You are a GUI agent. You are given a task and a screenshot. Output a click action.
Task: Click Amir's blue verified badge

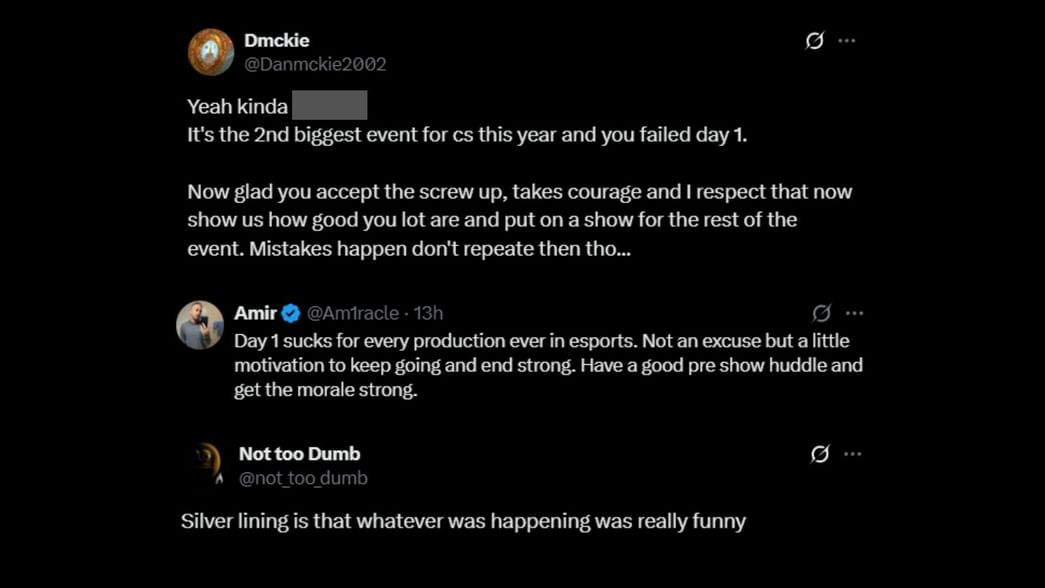(289, 312)
